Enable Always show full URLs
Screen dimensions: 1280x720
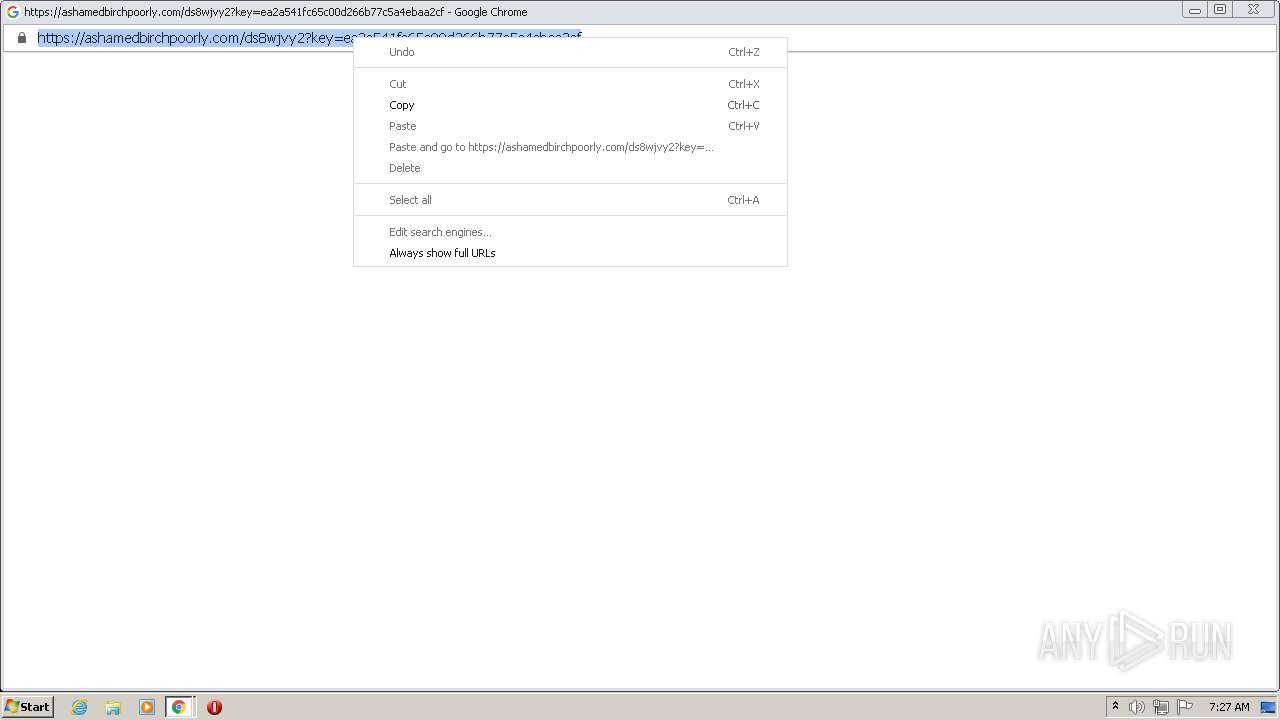570,253
